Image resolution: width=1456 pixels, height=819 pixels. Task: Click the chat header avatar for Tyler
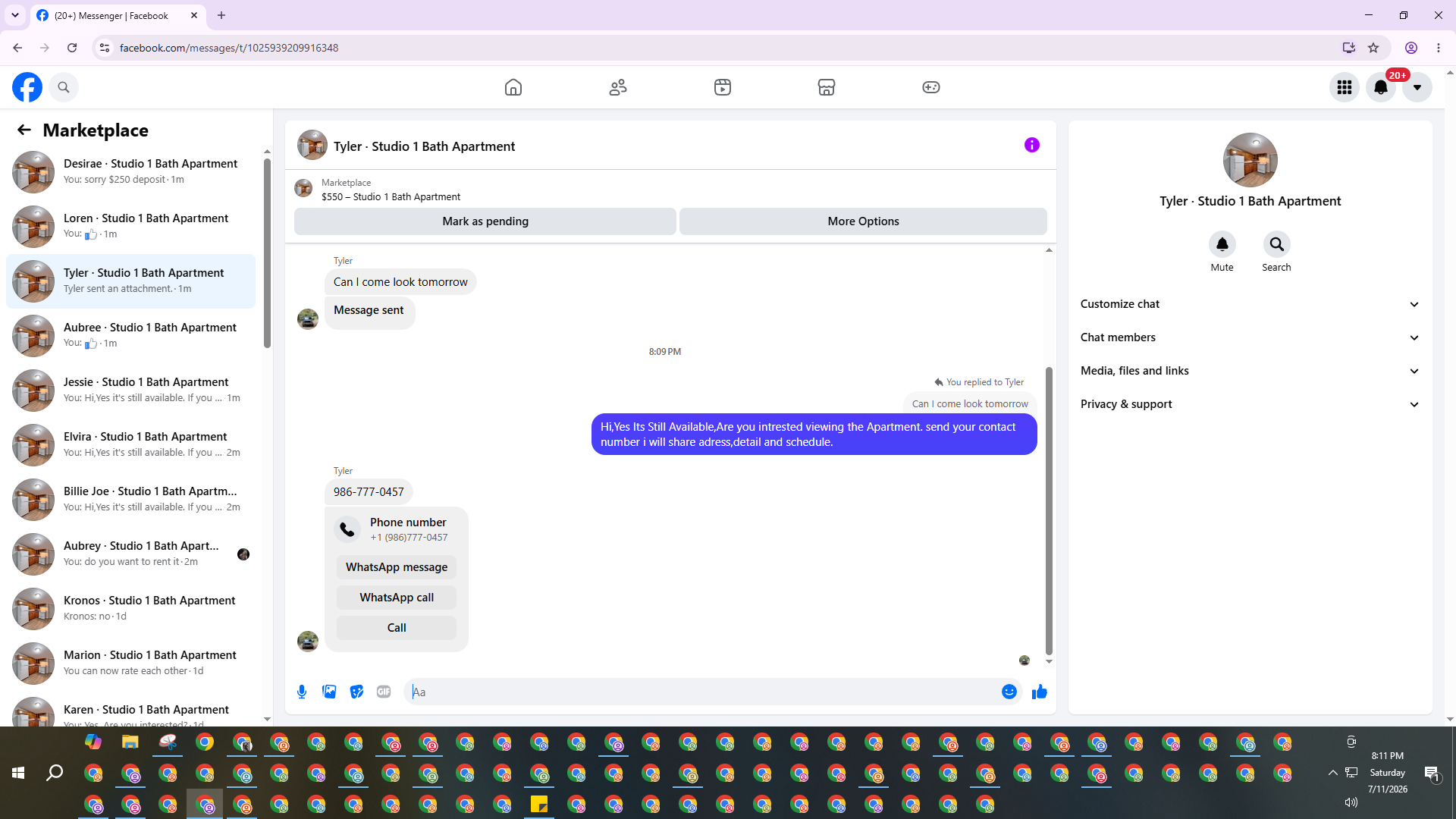[x=312, y=145]
